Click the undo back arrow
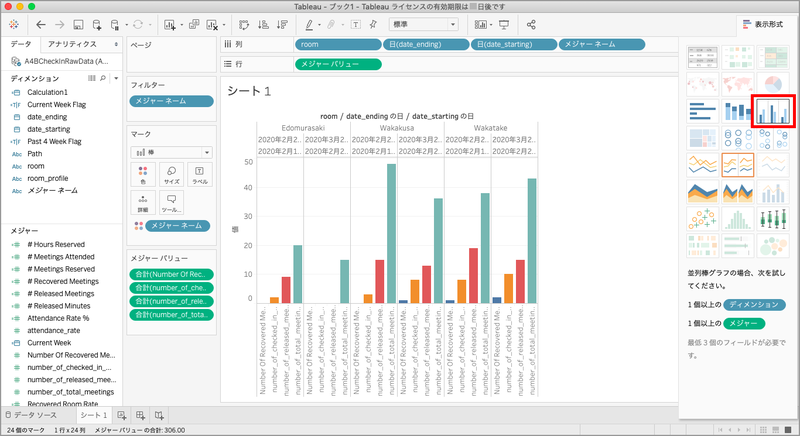This screenshot has width=800, height=436. (x=41, y=24)
